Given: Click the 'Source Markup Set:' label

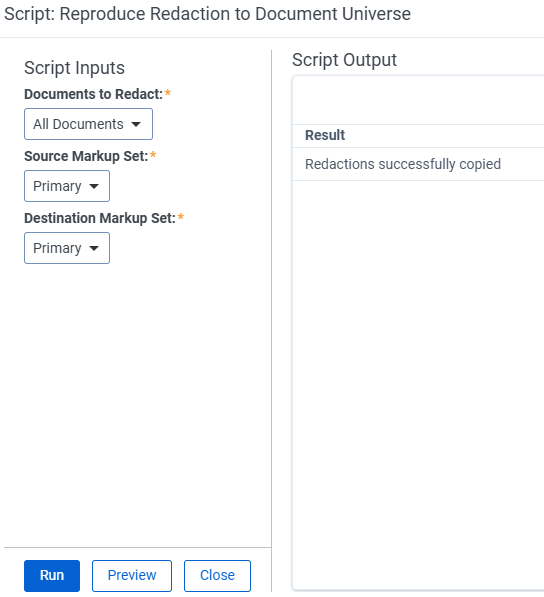Looking at the screenshot, I should [x=86, y=156].
